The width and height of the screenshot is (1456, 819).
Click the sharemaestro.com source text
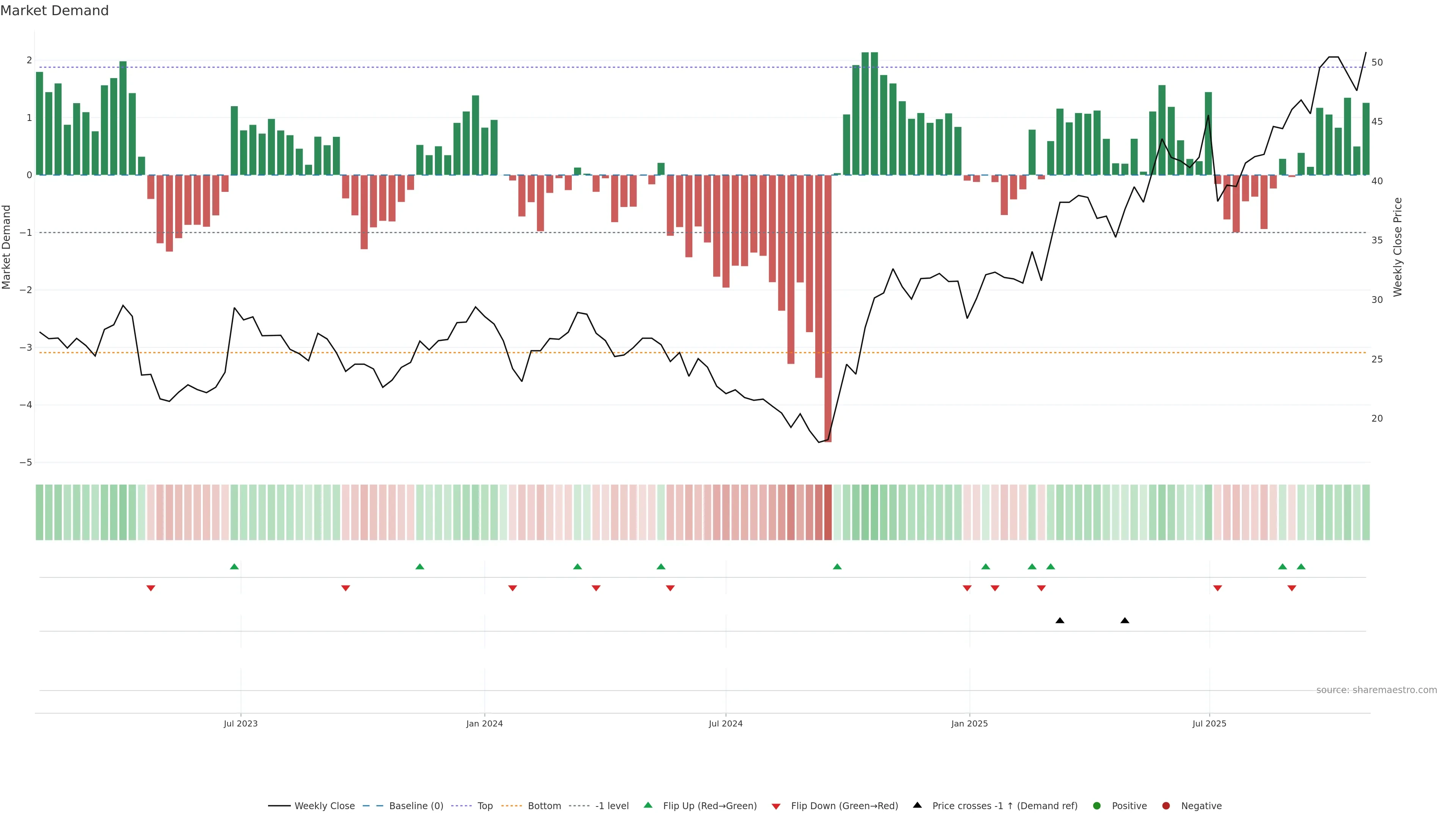(x=1376, y=690)
